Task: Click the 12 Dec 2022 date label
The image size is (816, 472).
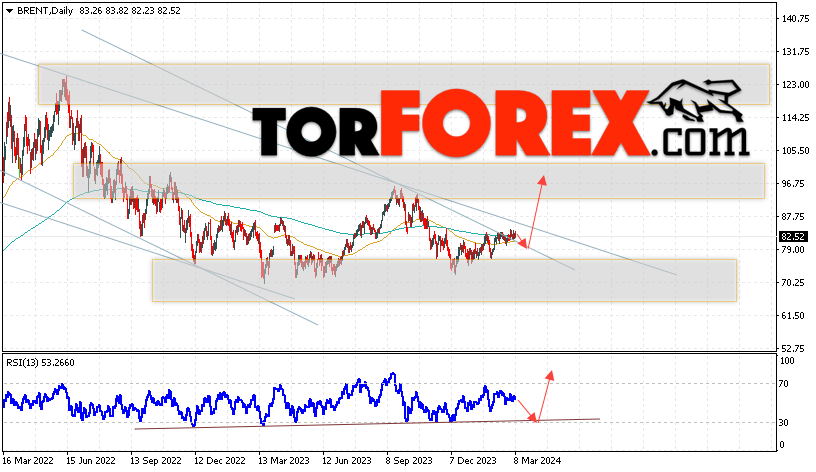Action: coord(220,461)
